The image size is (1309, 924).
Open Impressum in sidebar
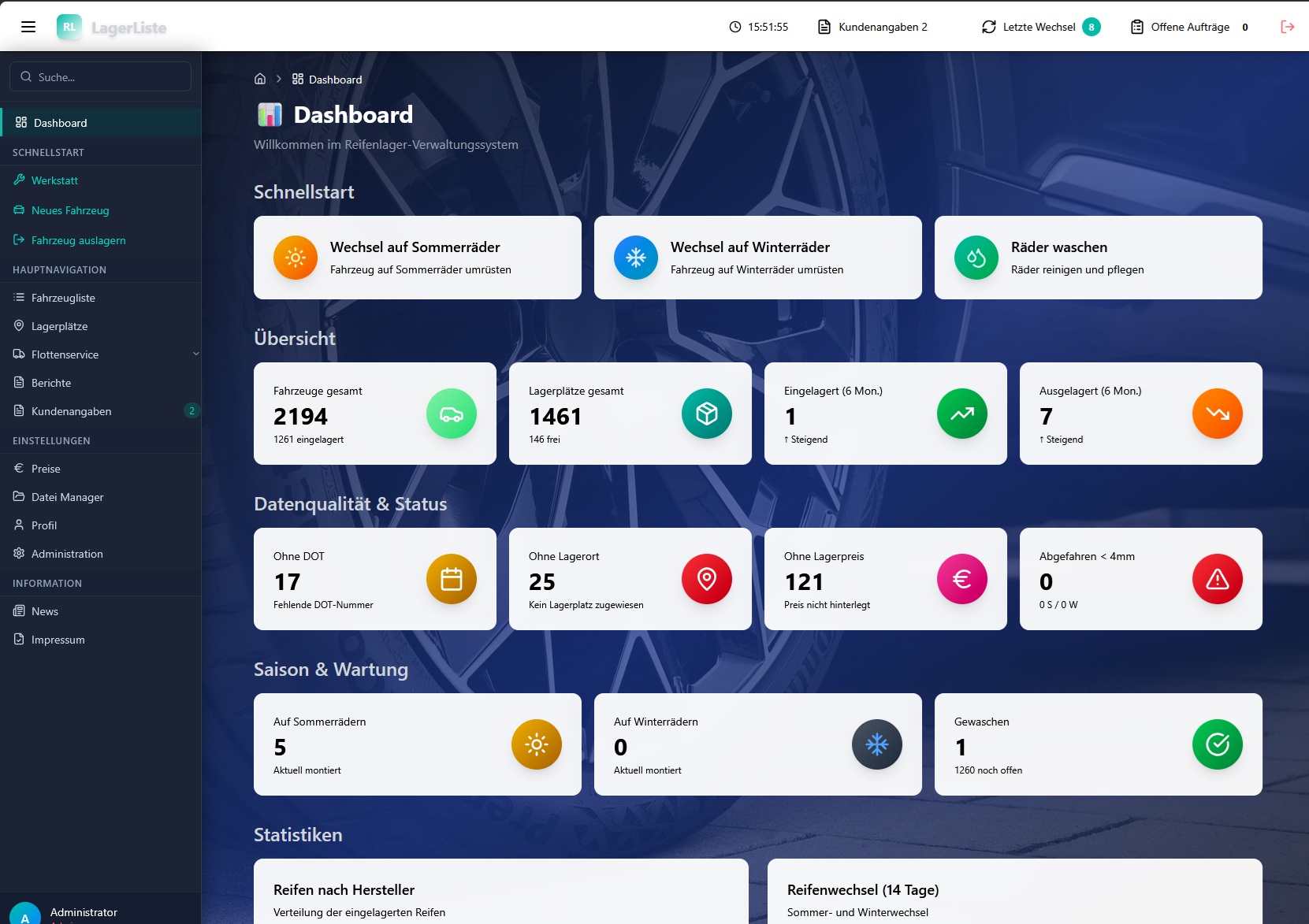(x=101, y=640)
